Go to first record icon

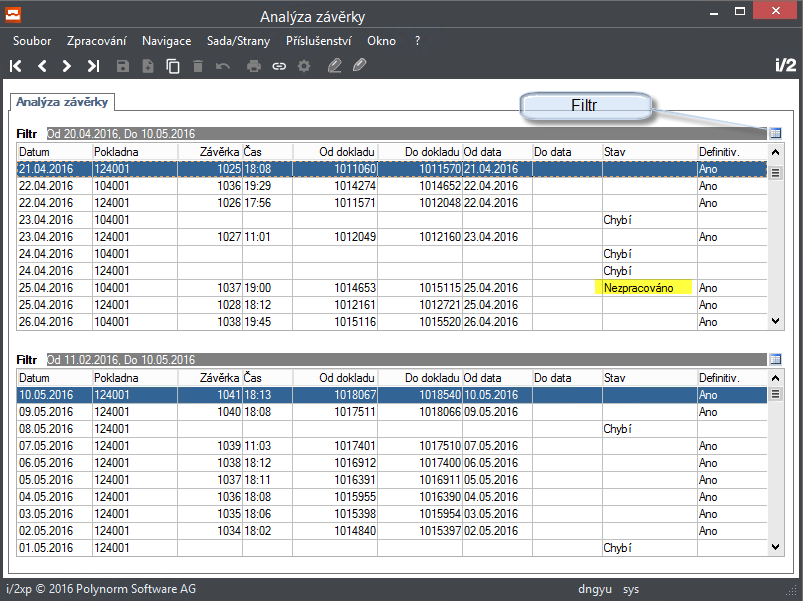click(x=16, y=66)
